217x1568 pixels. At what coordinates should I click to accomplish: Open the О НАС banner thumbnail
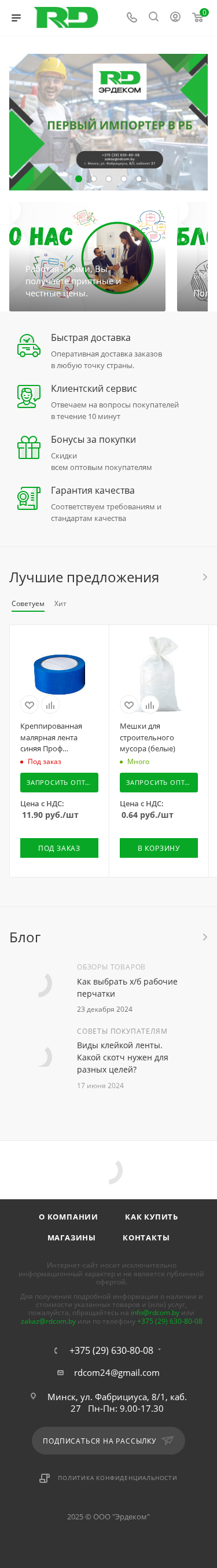click(87, 257)
